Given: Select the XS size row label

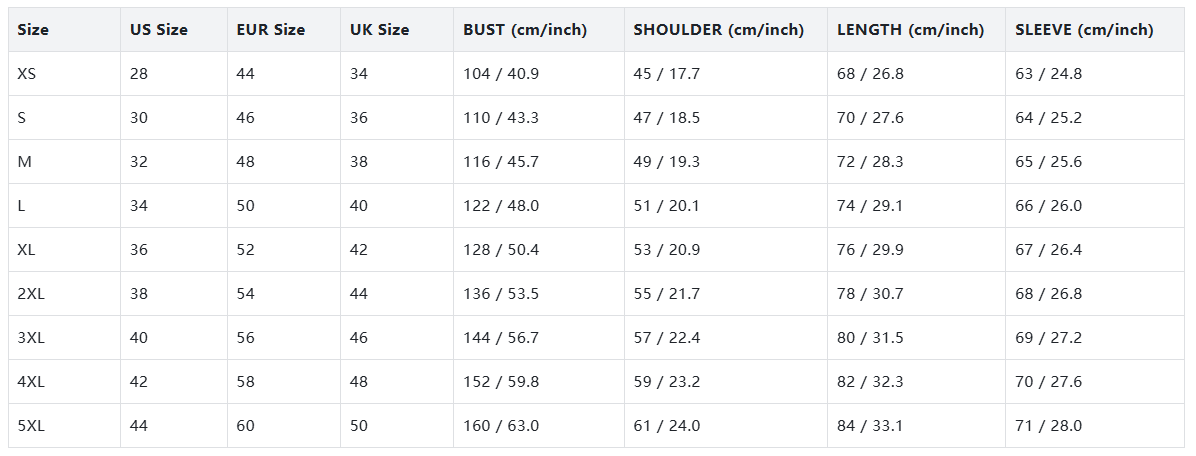Looking at the screenshot, I should pyautogui.click(x=29, y=74).
